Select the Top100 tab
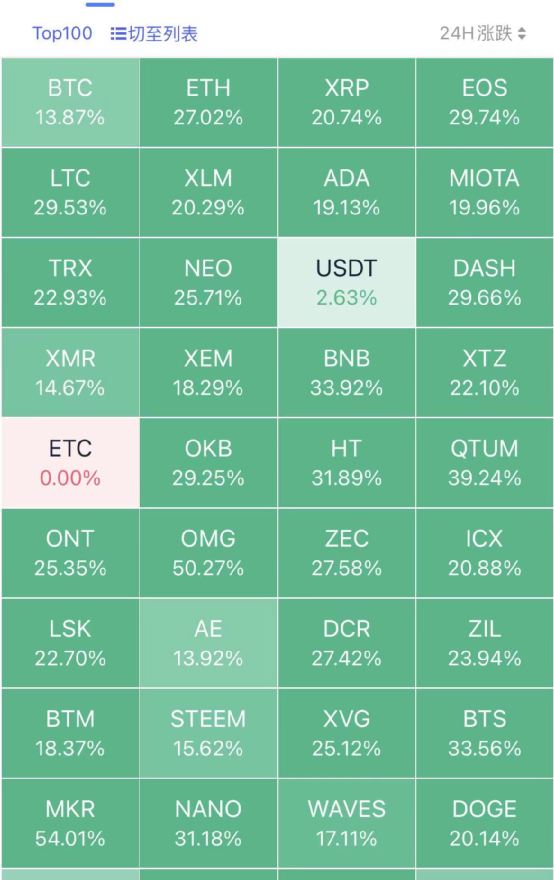This screenshot has width=554, height=880. [62, 33]
